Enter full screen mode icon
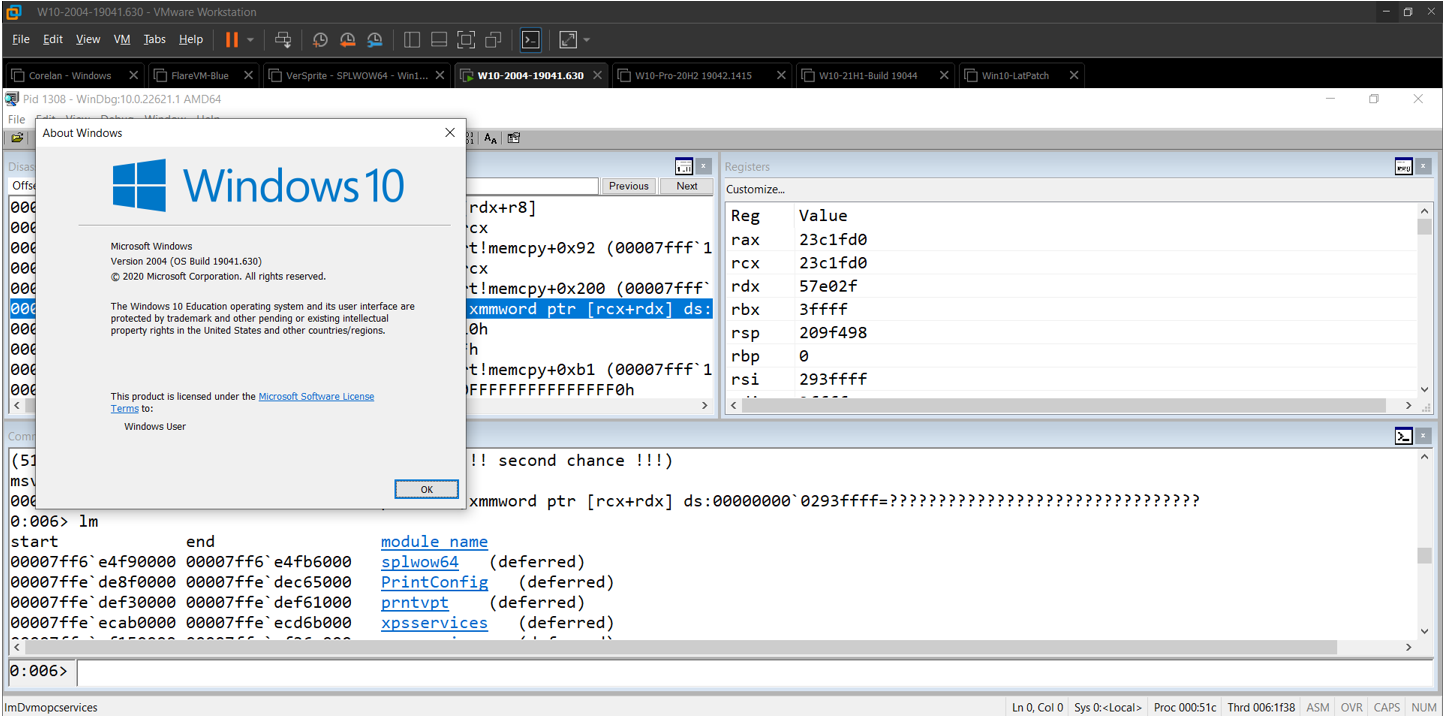 point(466,40)
